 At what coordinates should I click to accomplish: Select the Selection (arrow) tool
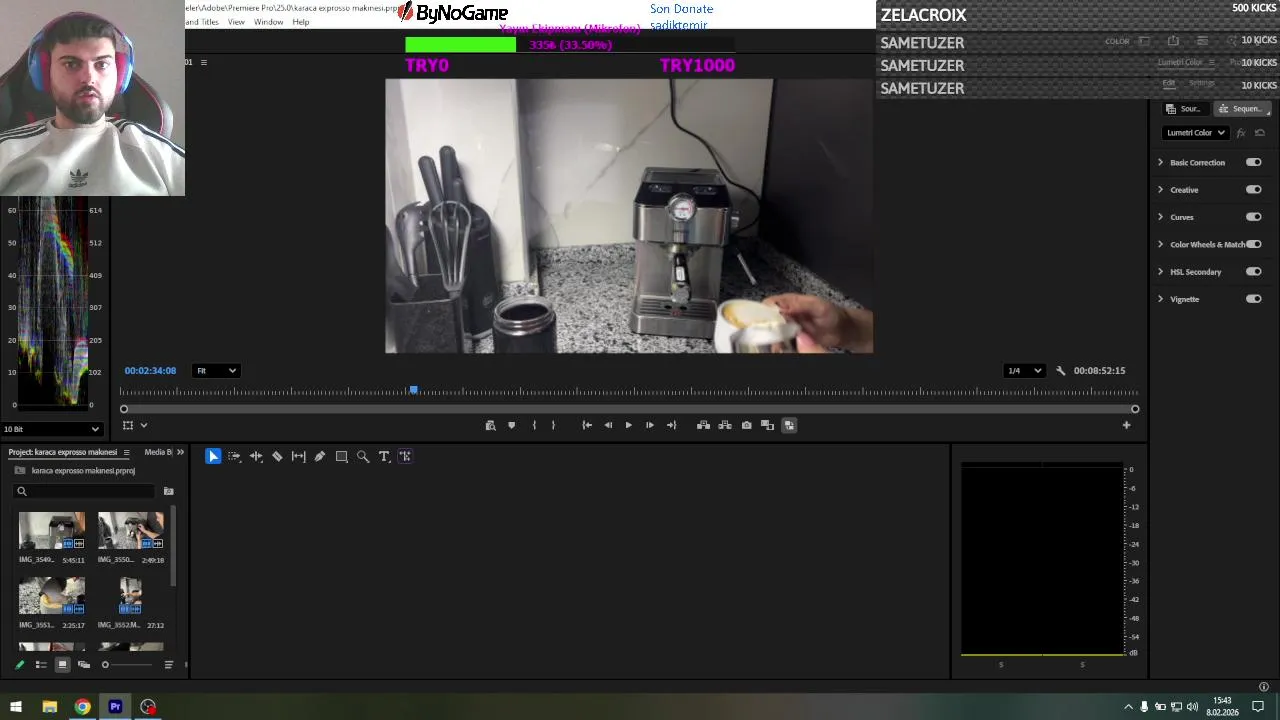213,456
